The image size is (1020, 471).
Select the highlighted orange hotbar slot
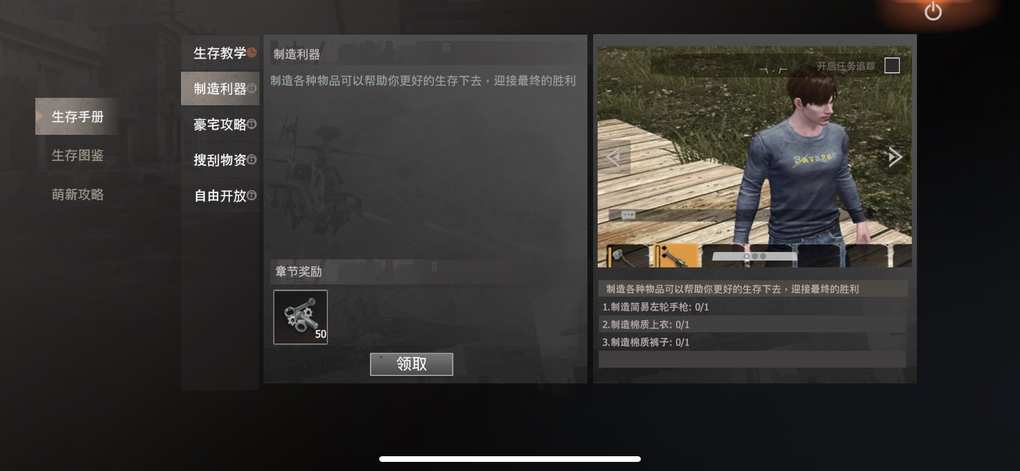tap(677, 256)
